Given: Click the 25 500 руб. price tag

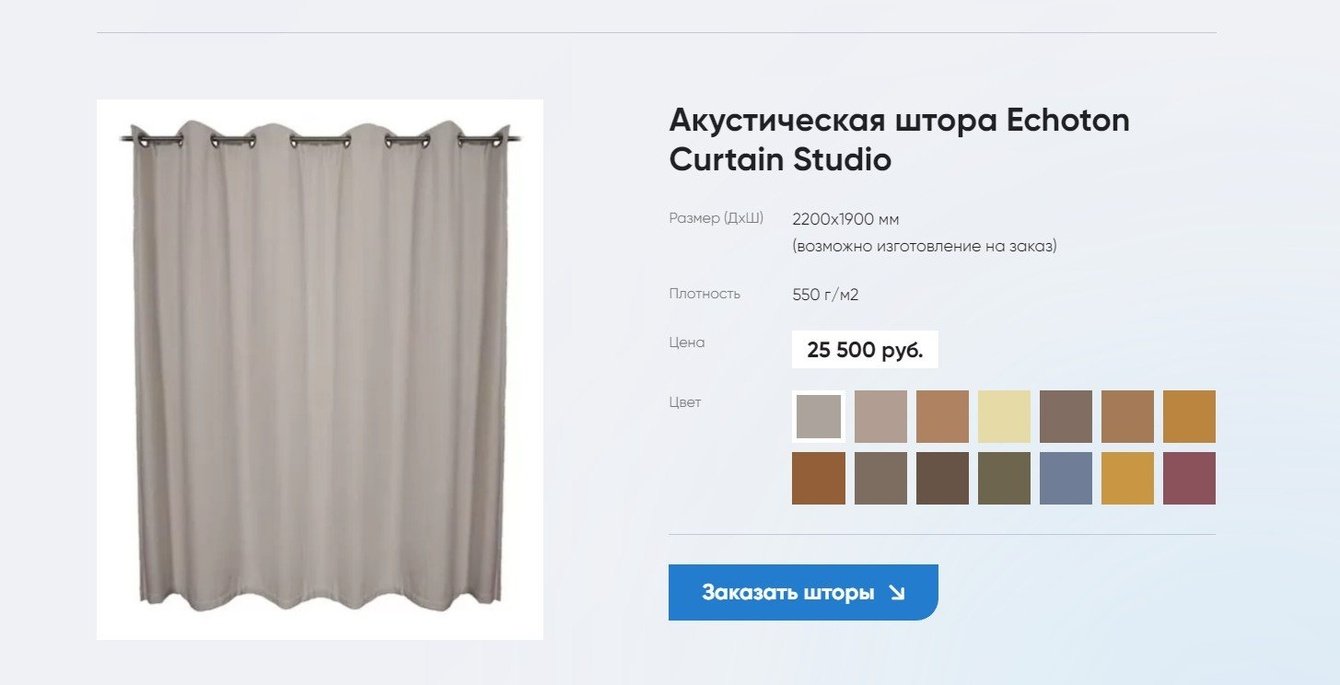Looking at the screenshot, I should coord(865,350).
